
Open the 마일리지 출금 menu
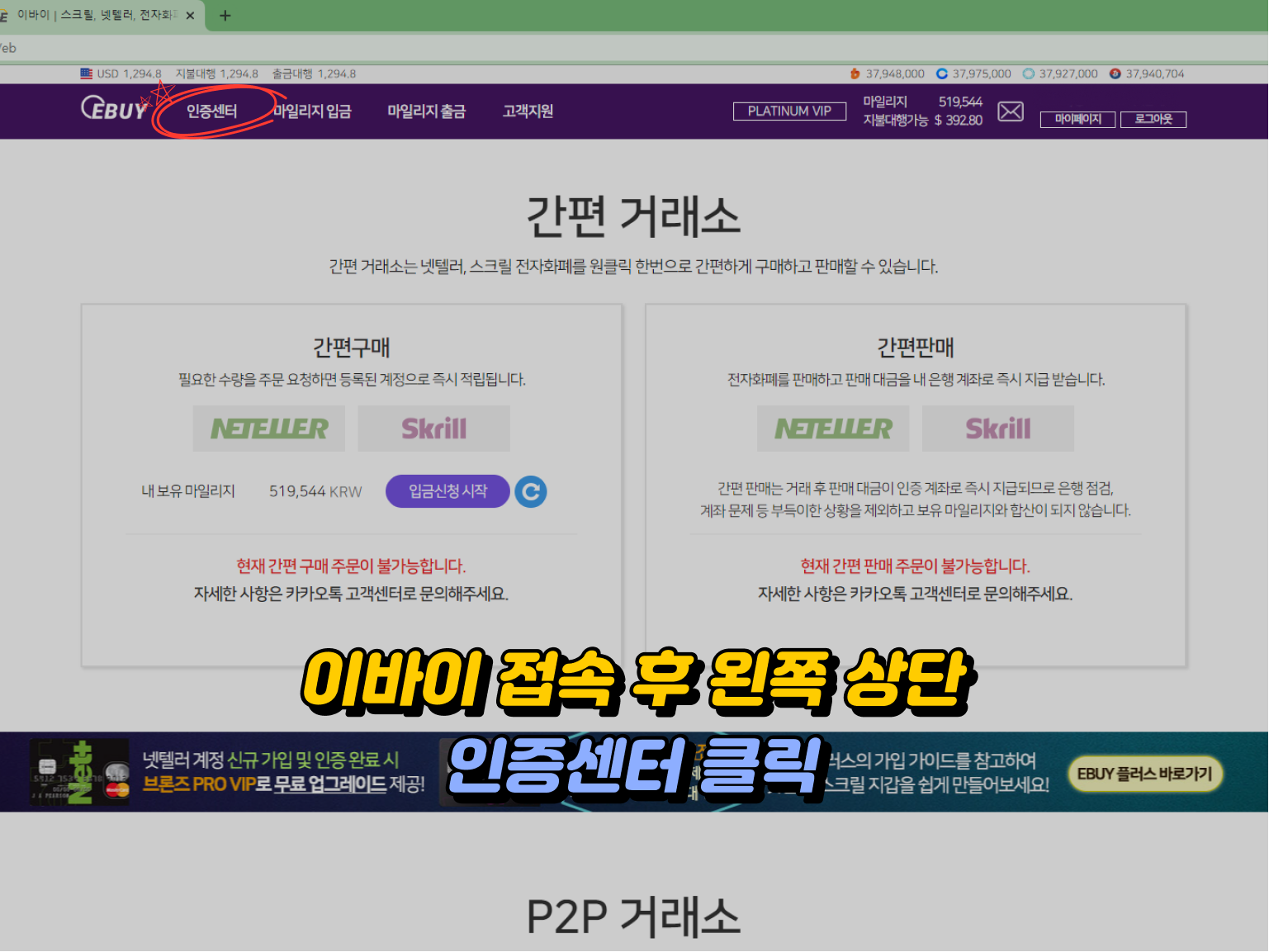click(x=427, y=111)
